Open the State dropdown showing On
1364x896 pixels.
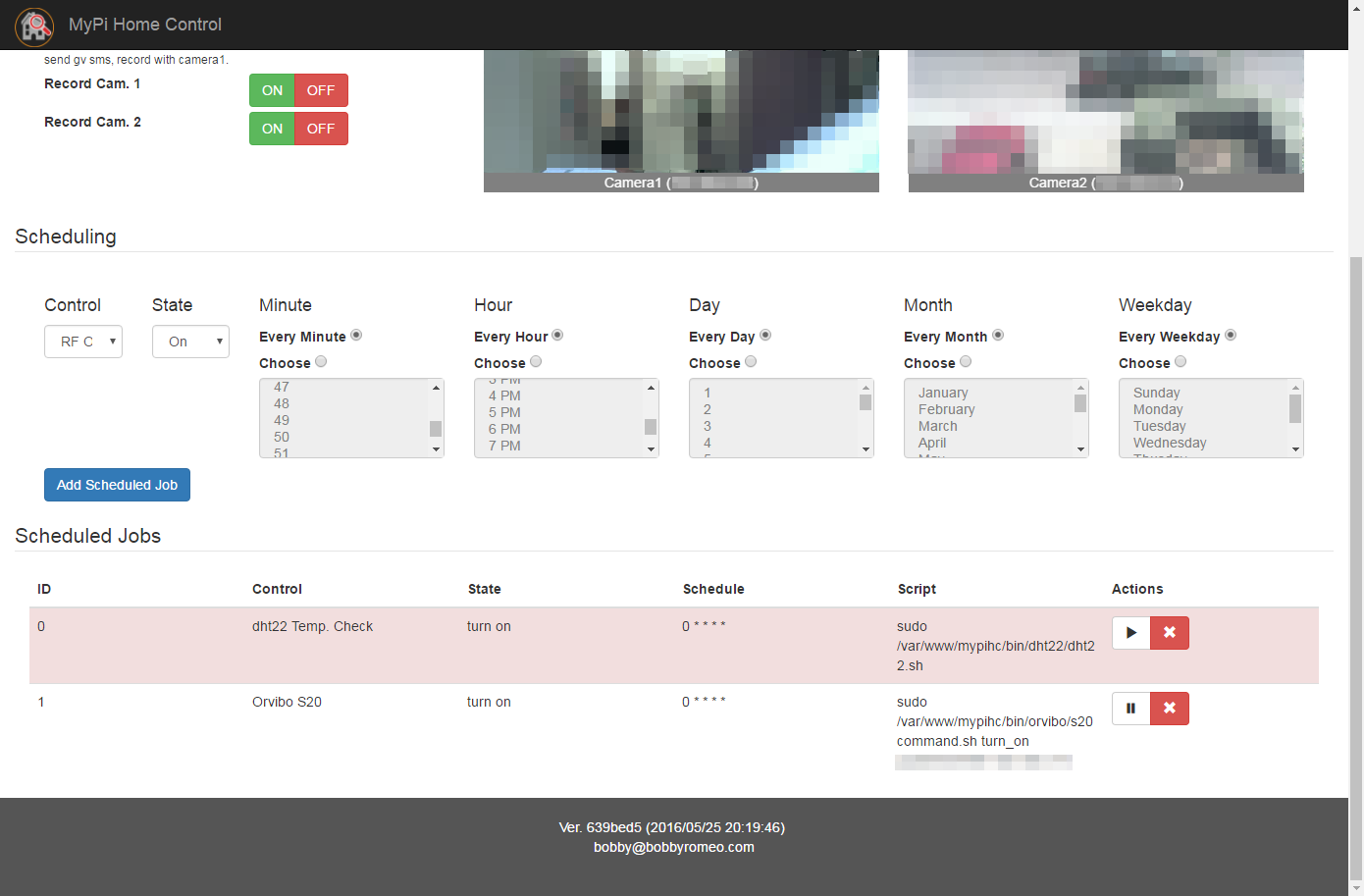[190, 342]
